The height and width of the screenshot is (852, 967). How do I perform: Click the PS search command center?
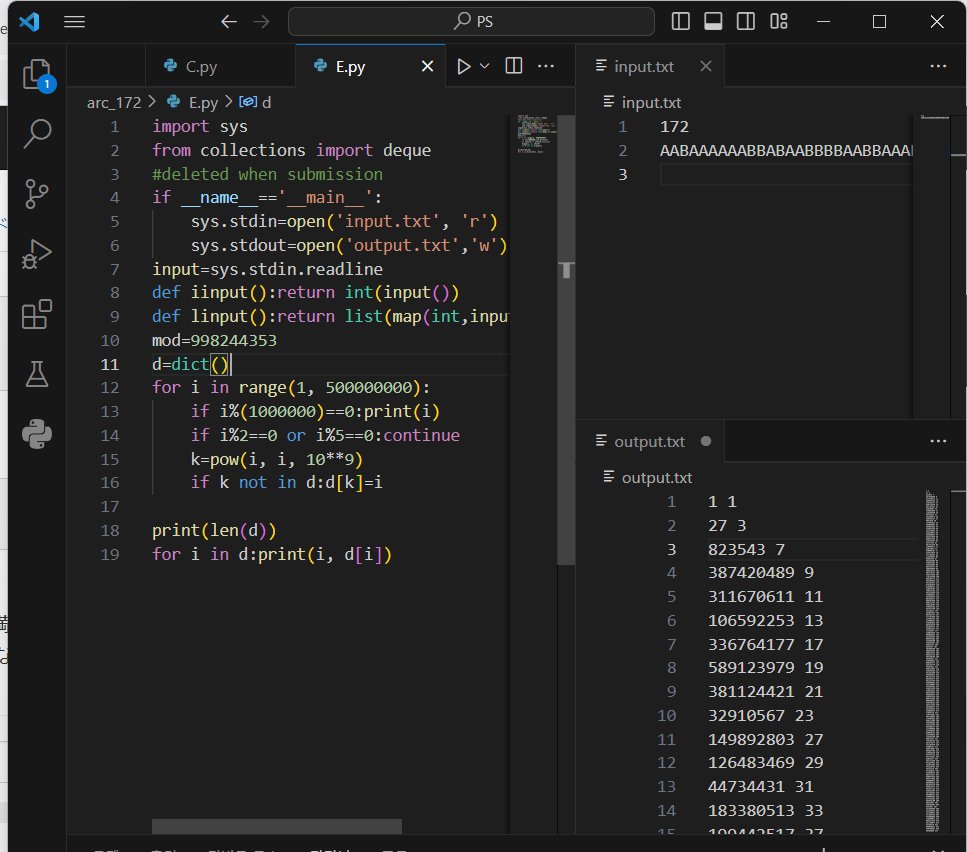coord(471,22)
